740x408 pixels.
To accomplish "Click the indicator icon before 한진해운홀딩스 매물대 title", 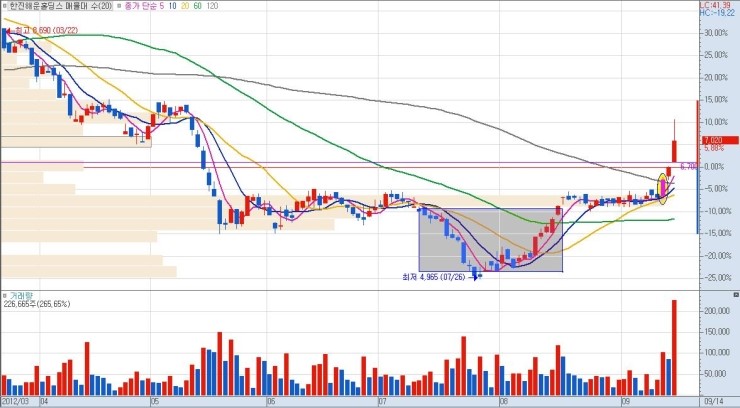I will click(5, 6).
